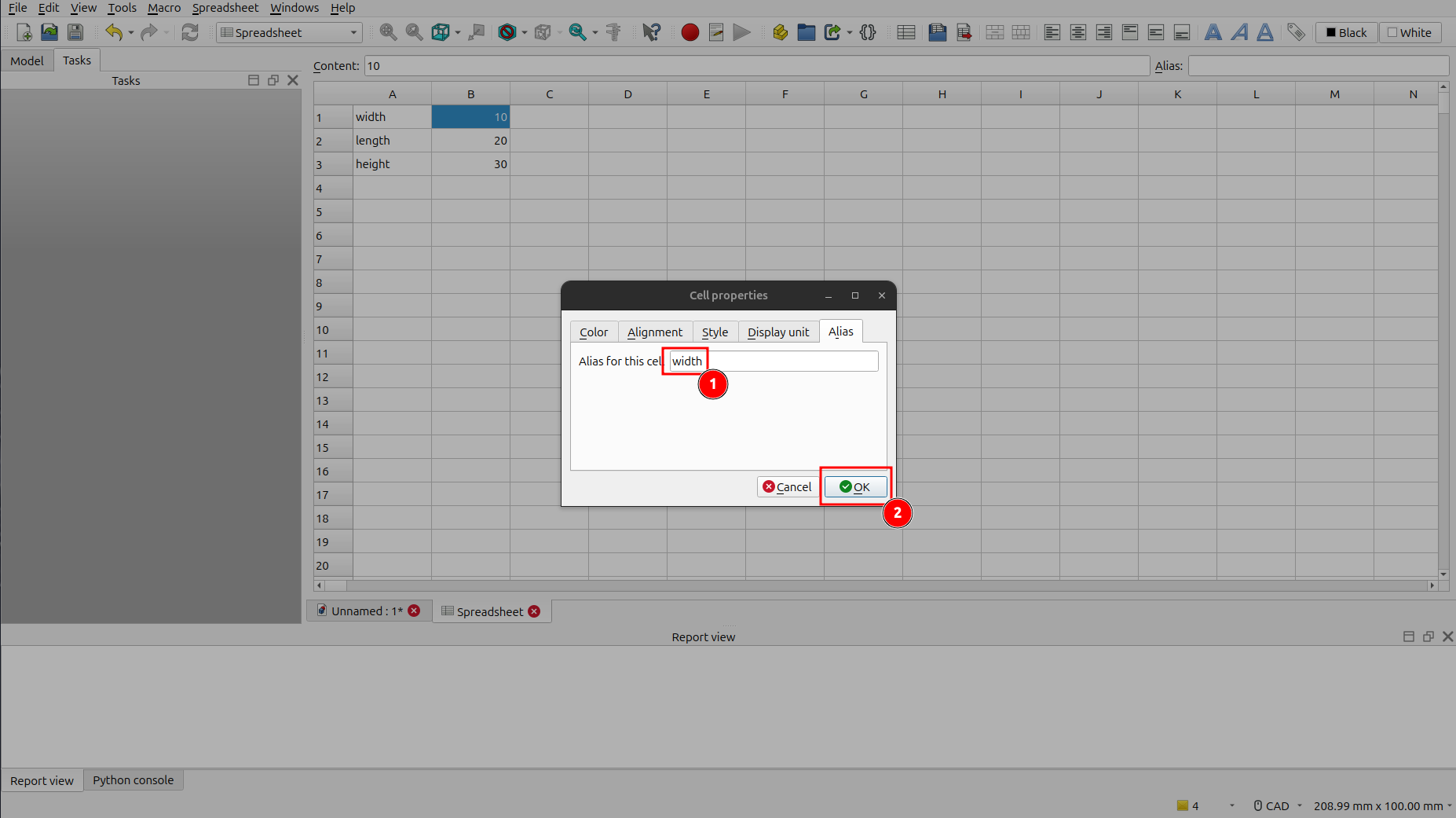
Task: Open the expression editor with the braces icon
Action: [x=868, y=32]
